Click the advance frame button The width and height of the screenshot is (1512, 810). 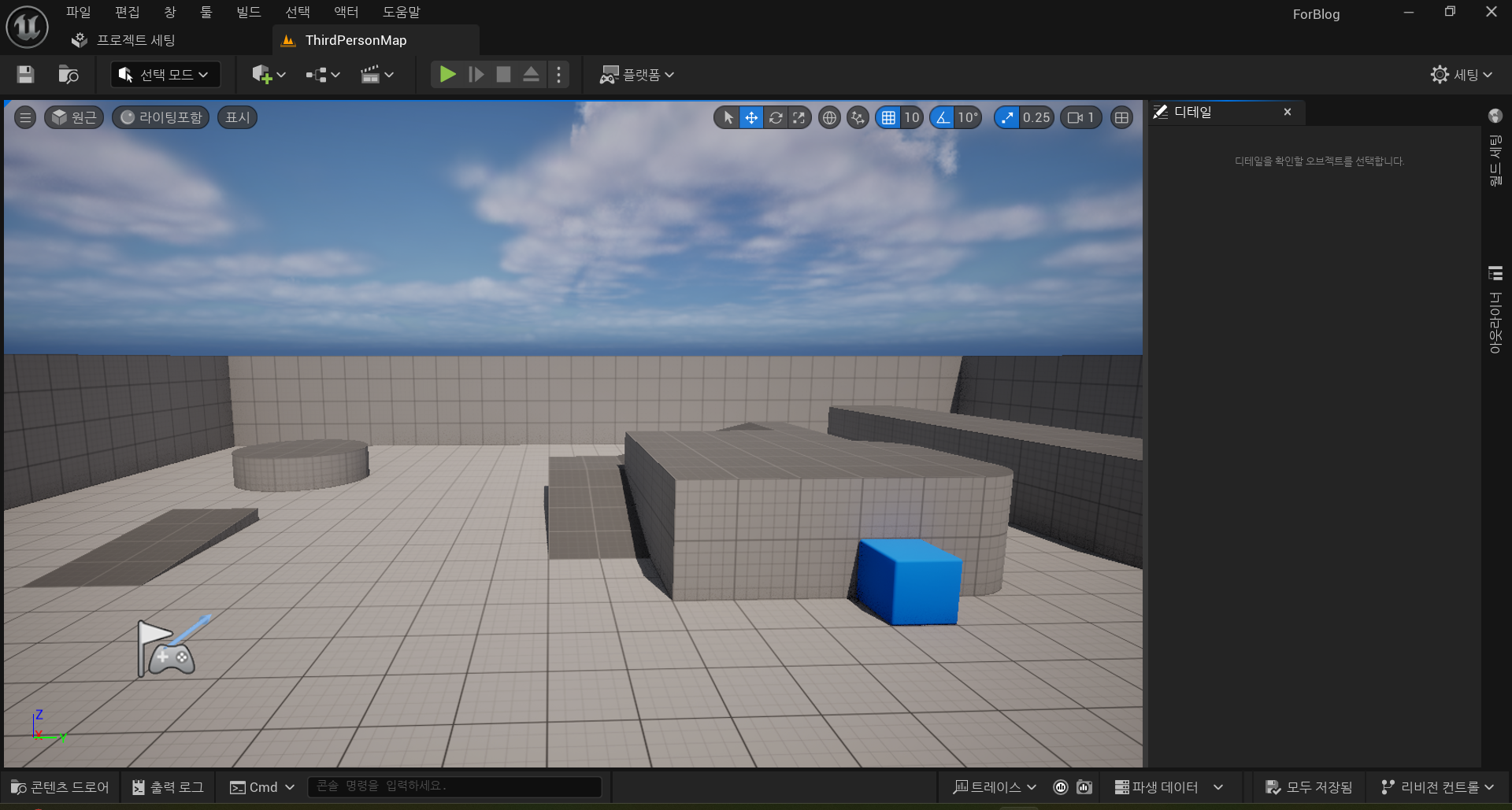pos(476,75)
